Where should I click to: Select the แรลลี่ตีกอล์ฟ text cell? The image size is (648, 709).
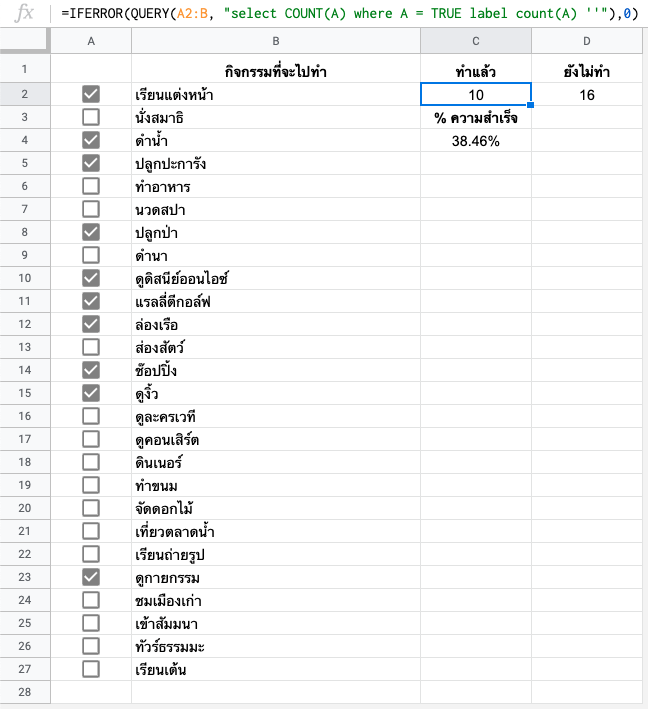pos(276,301)
